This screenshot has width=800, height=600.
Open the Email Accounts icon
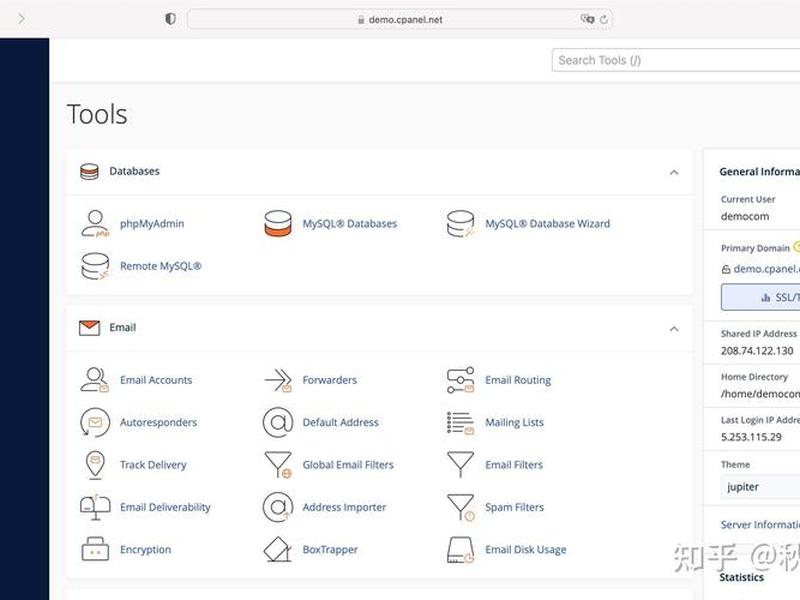click(95, 380)
